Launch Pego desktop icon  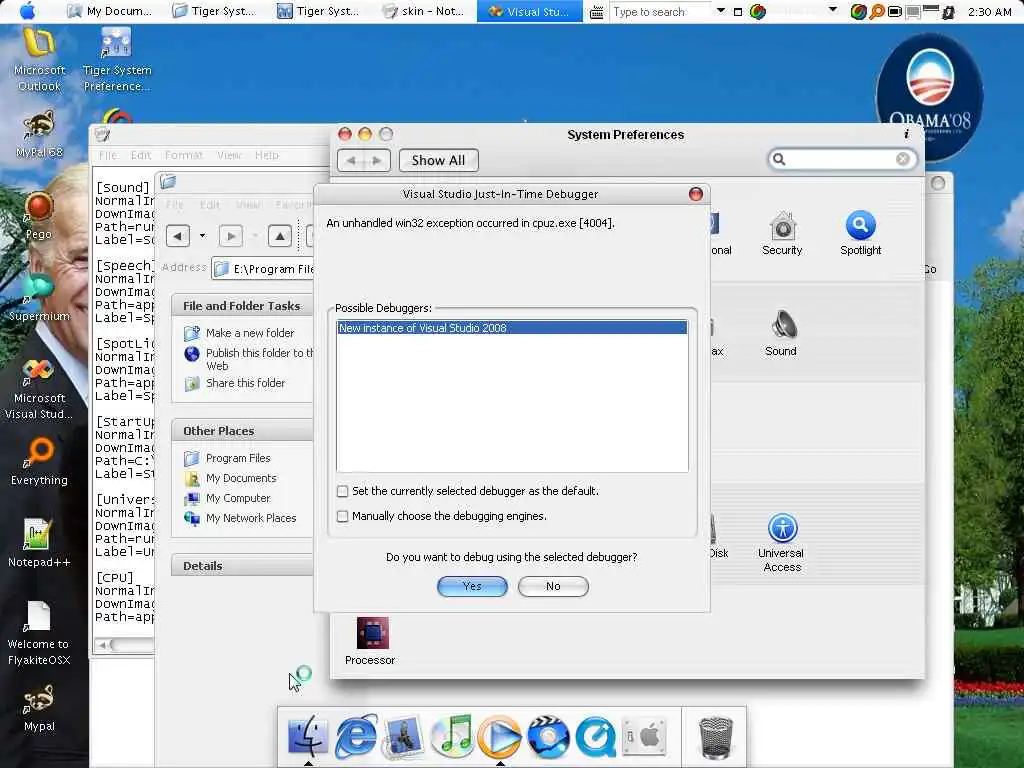coord(39,216)
